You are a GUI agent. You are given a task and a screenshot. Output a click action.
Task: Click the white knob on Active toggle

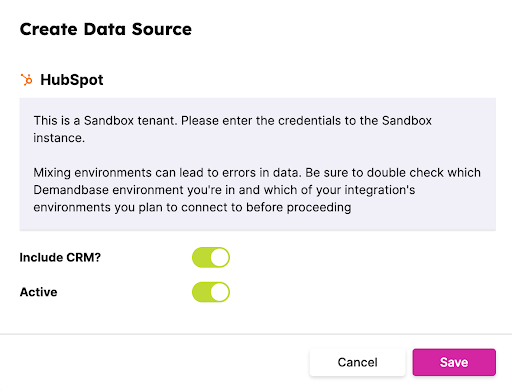pos(220,292)
